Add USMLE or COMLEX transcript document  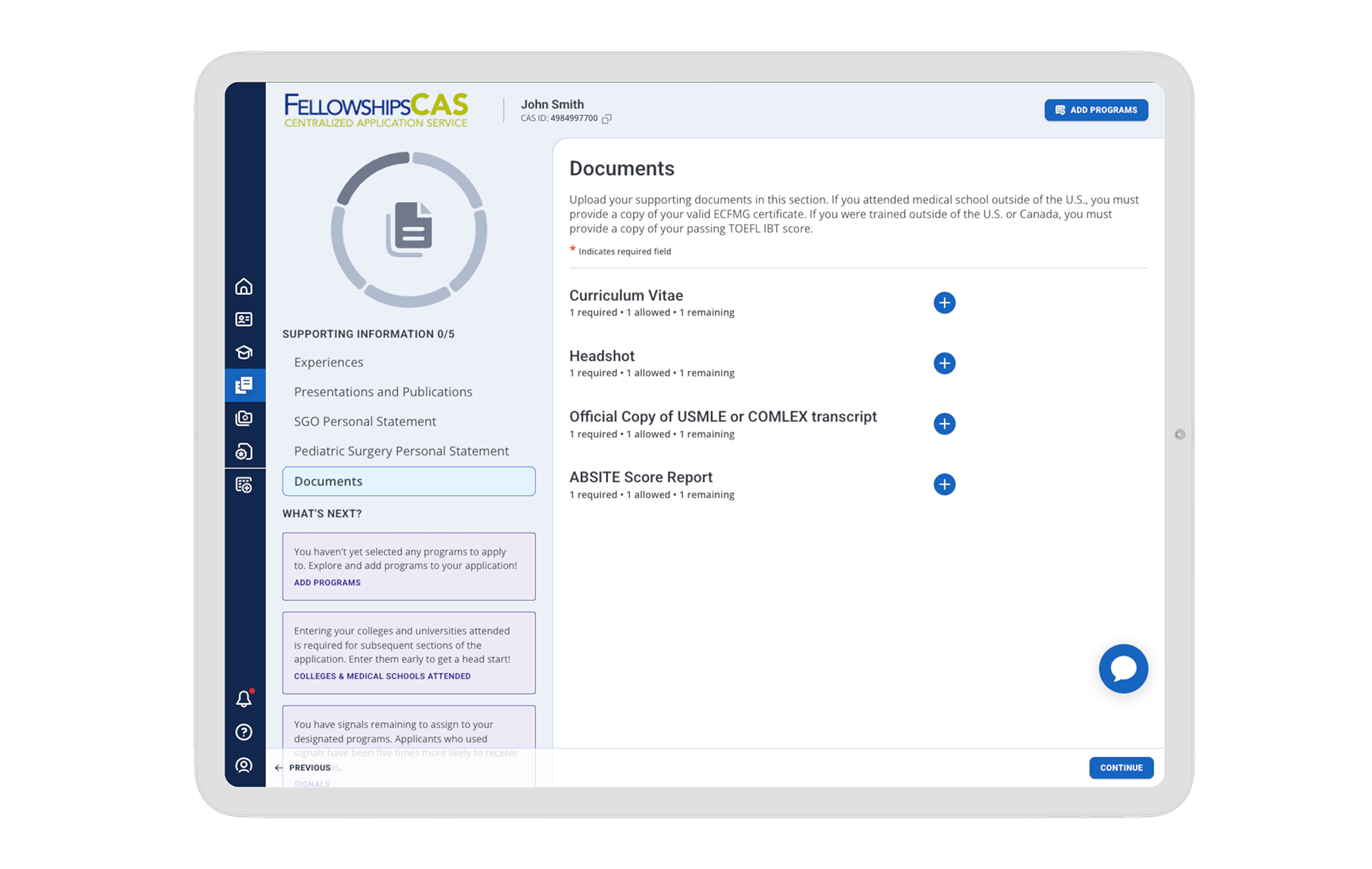[944, 424]
